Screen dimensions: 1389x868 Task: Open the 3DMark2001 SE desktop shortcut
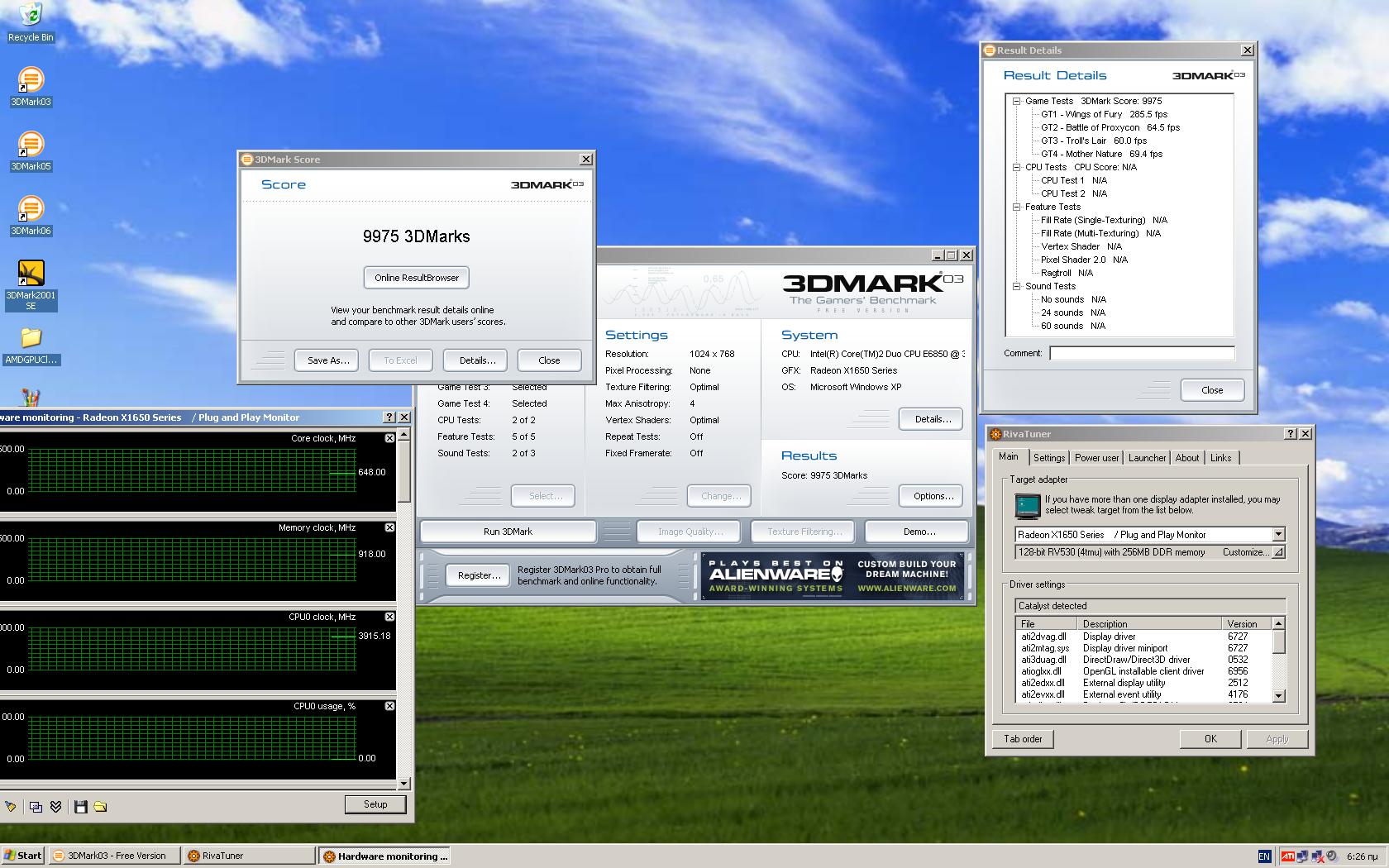click(x=31, y=285)
